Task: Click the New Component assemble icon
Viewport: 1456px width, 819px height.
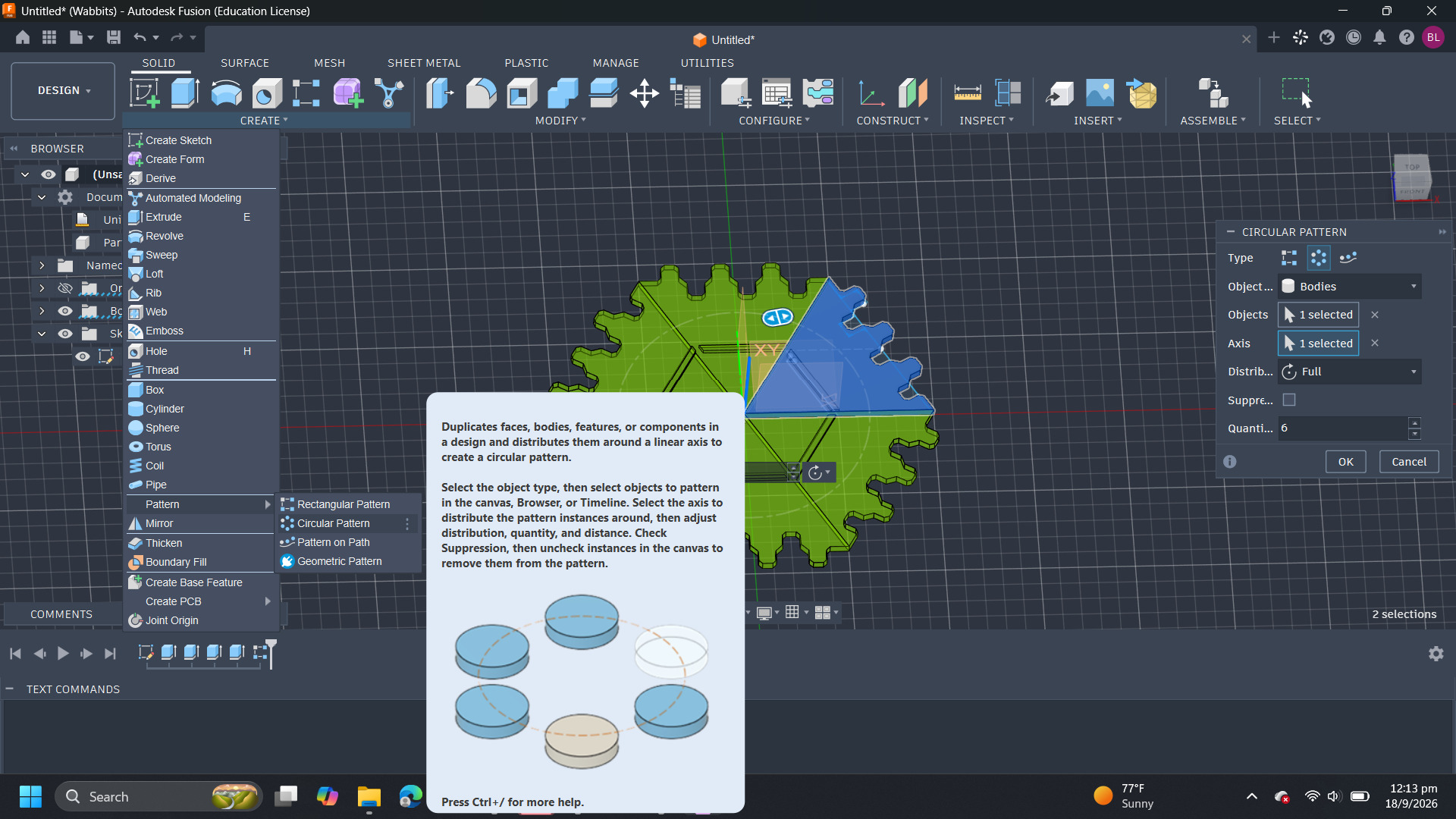Action: [x=1213, y=93]
